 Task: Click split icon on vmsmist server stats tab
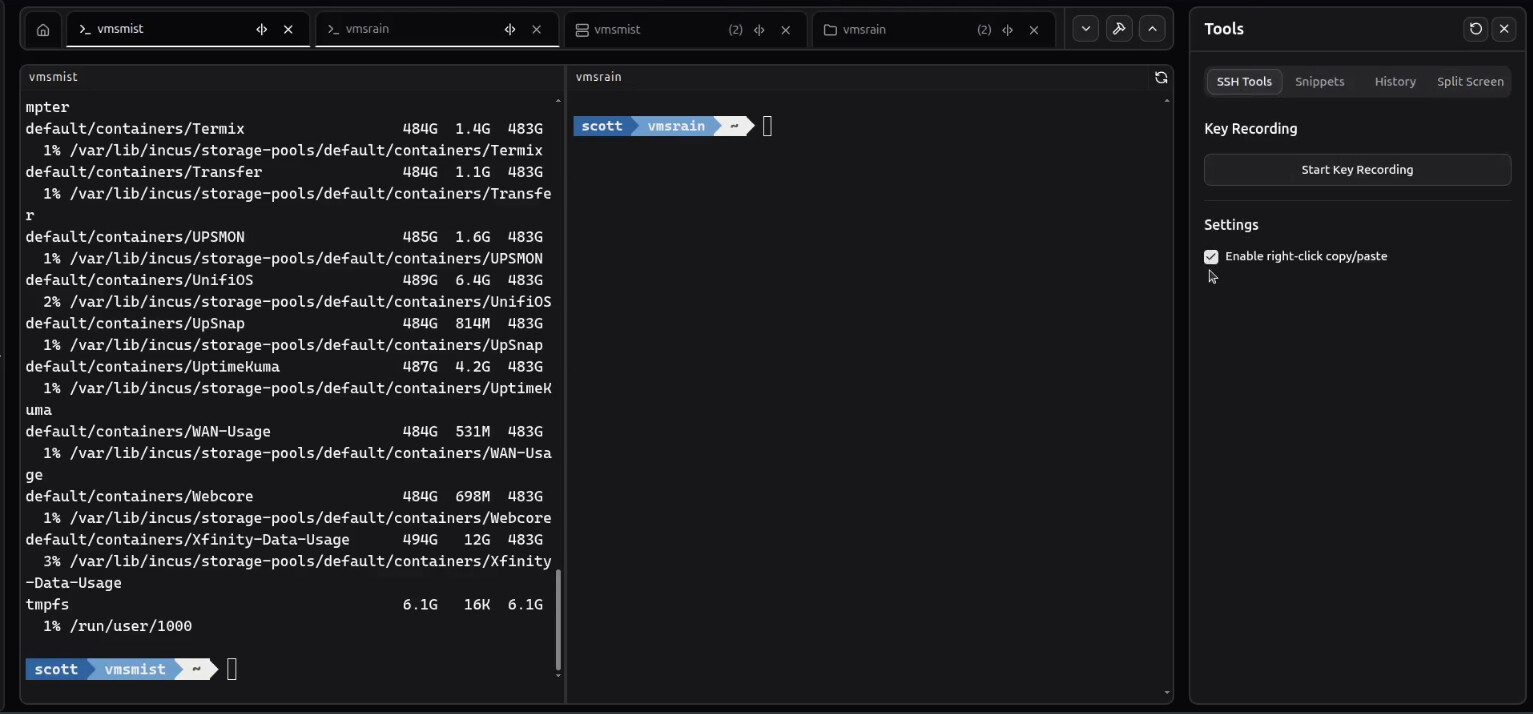click(x=759, y=30)
